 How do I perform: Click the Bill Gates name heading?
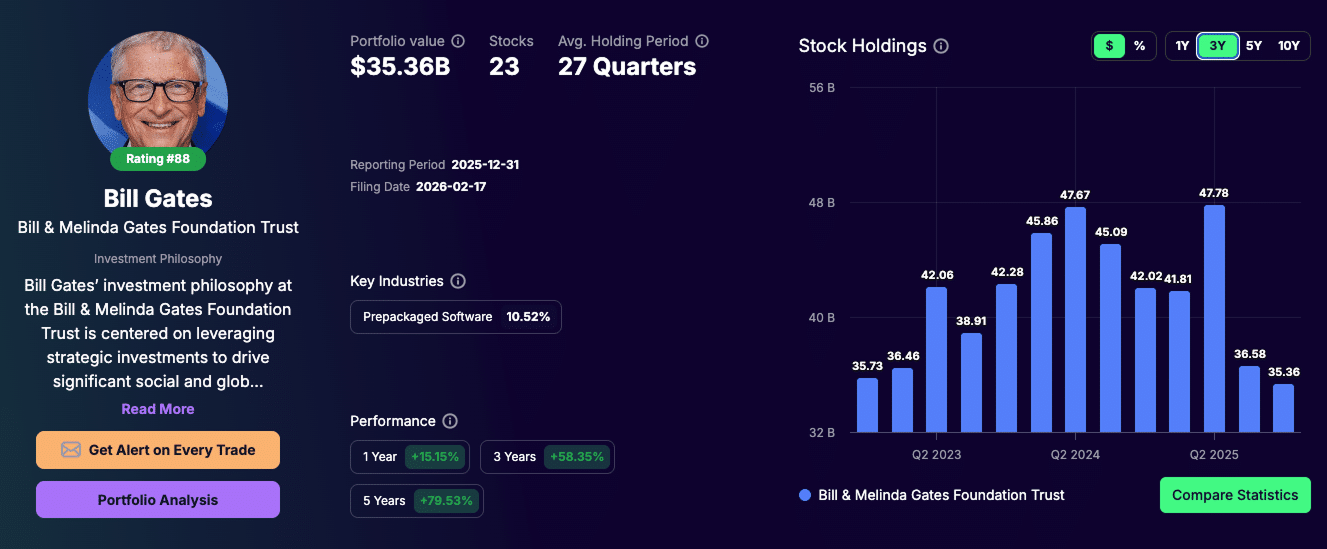point(158,198)
